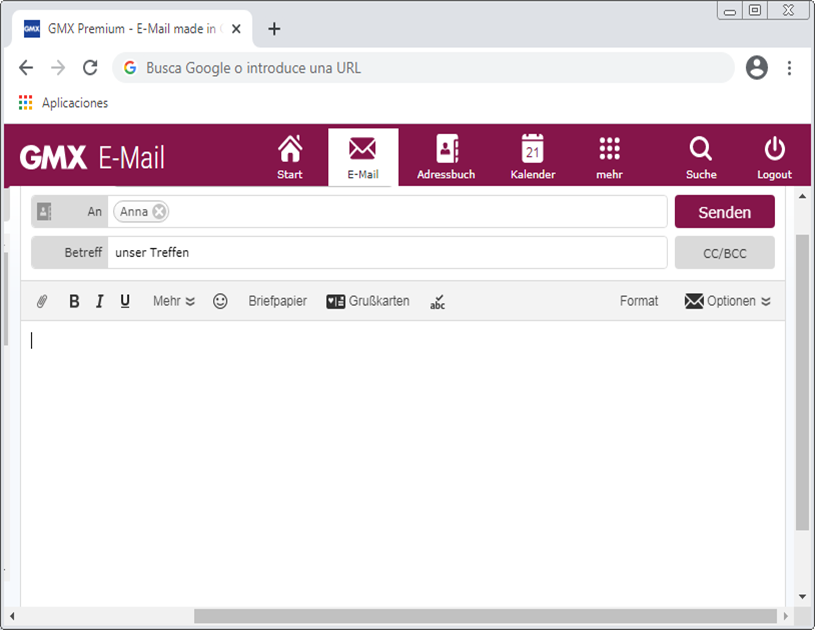Click the Chrome address bar
815x630 pixels.
click(x=423, y=68)
